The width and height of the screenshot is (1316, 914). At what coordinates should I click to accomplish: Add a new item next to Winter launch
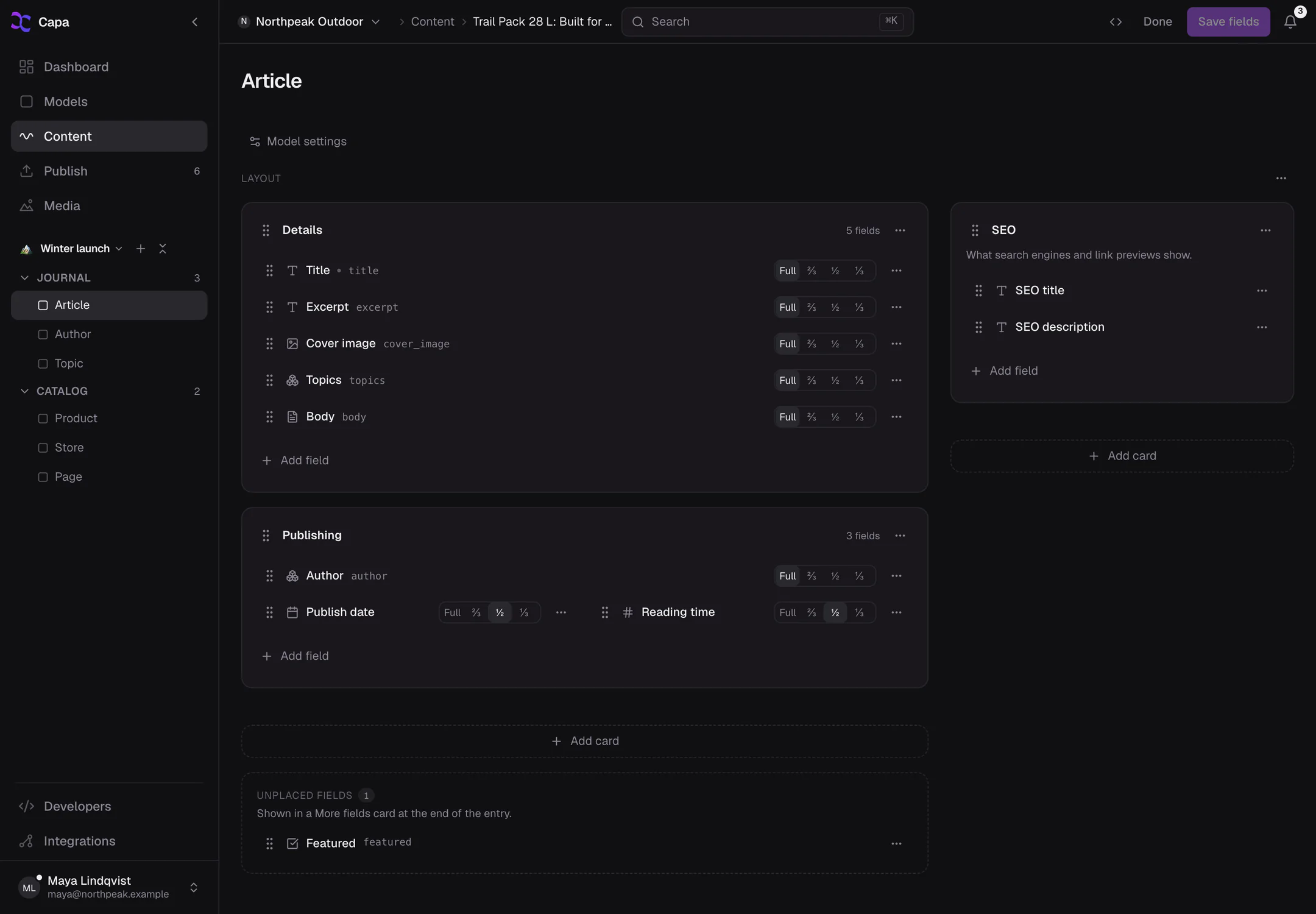click(x=141, y=249)
